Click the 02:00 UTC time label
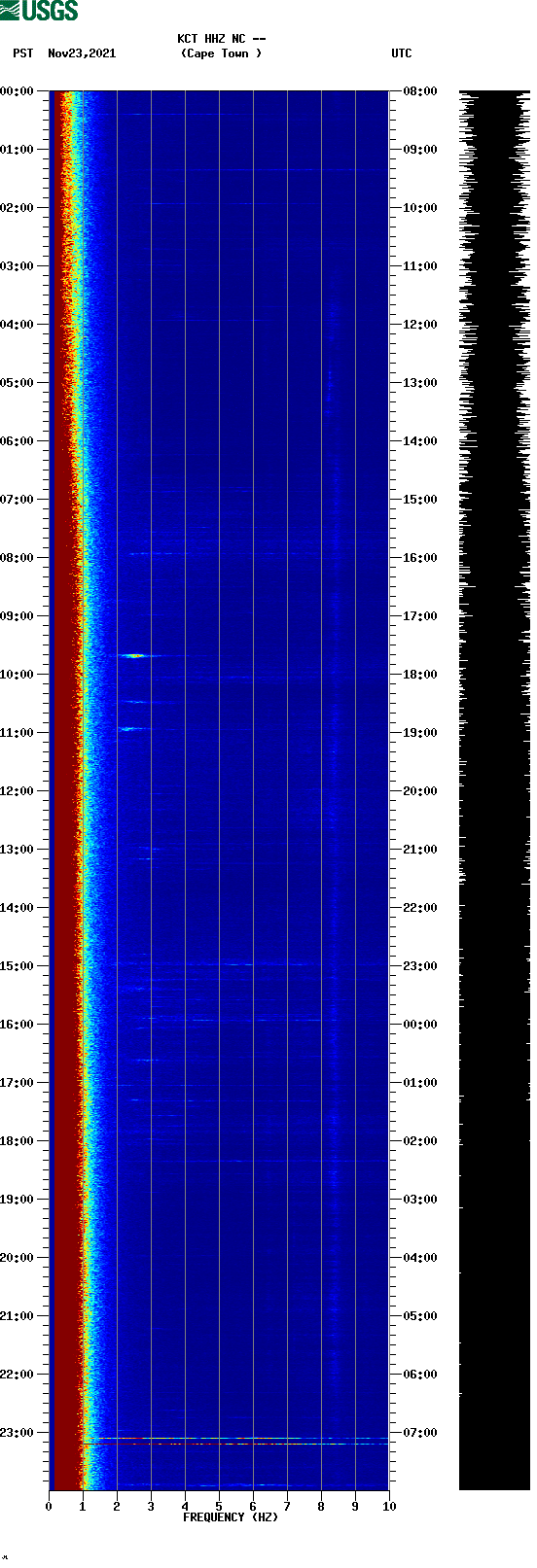This screenshot has height=1568, width=537. click(x=419, y=1141)
